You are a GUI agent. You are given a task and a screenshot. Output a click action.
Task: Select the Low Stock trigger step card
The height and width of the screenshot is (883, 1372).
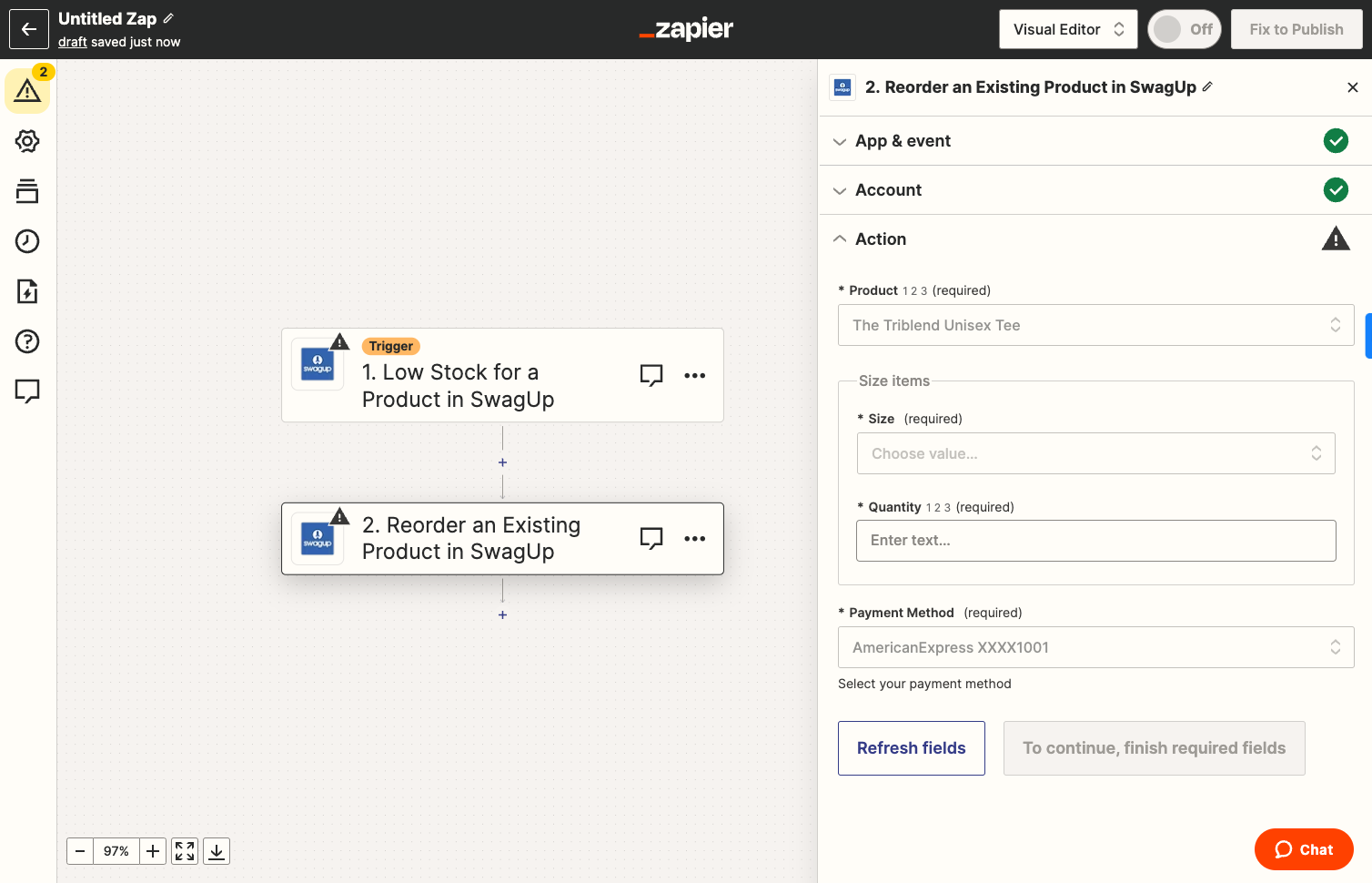[x=502, y=375]
